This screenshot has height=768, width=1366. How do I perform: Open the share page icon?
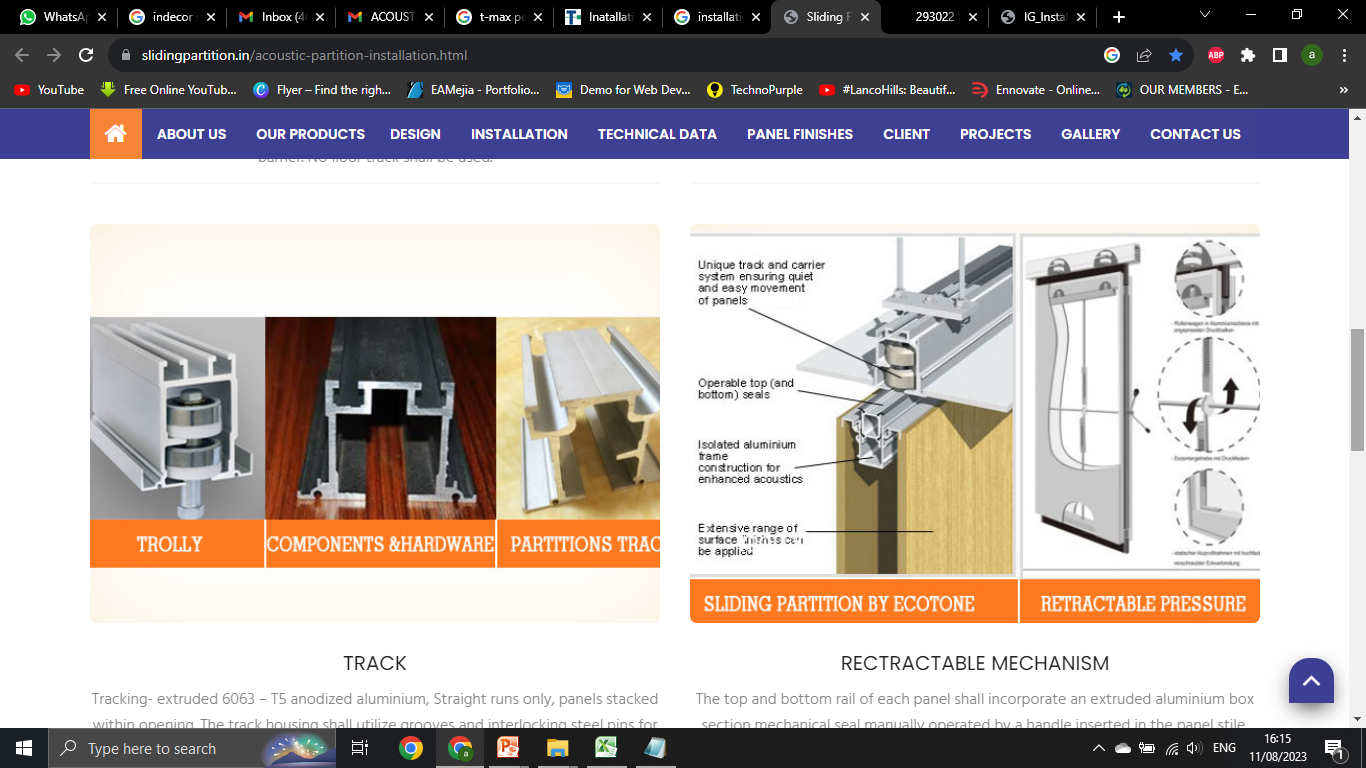coord(1144,55)
